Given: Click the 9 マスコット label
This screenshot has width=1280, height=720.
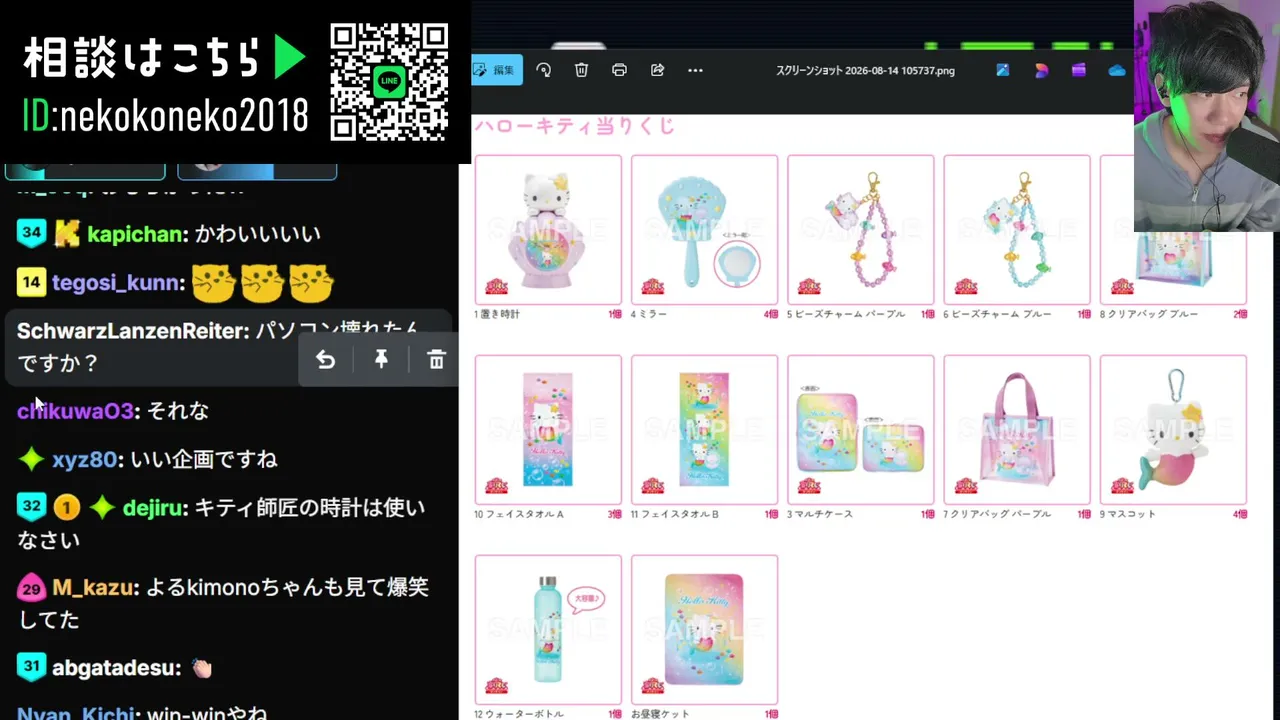Looking at the screenshot, I should (1127, 514).
